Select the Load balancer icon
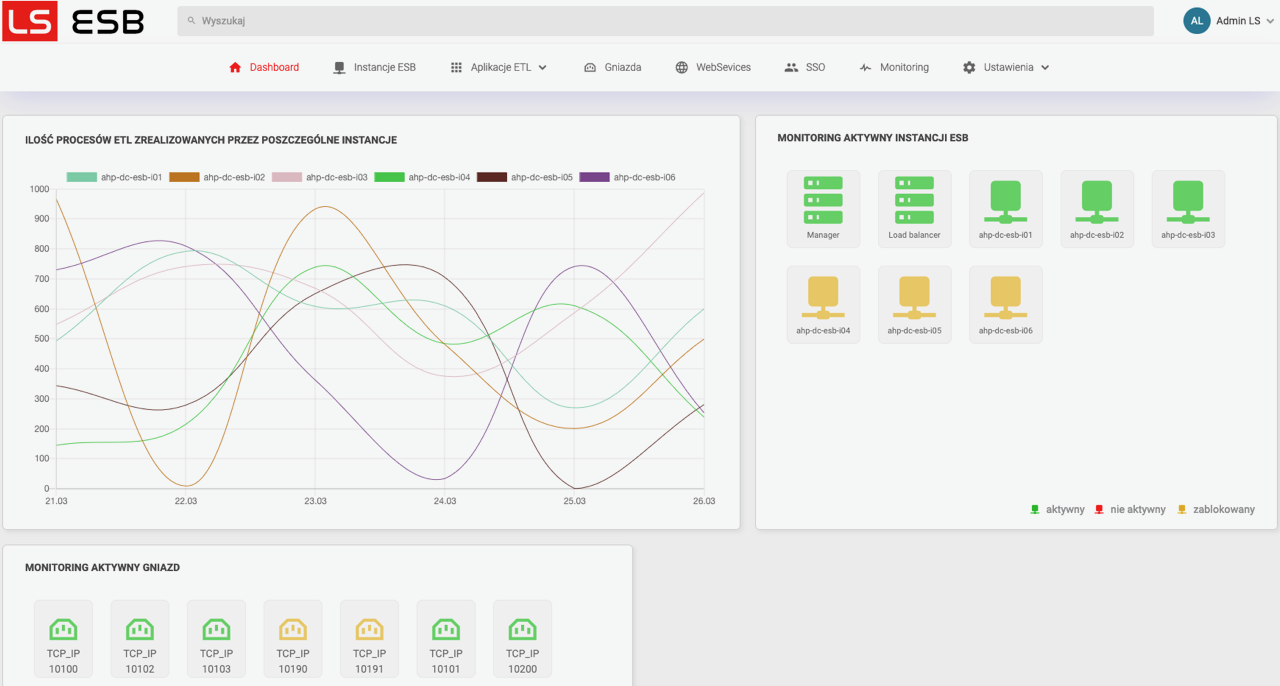This screenshot has height=686, width=1280. point(914,208)
